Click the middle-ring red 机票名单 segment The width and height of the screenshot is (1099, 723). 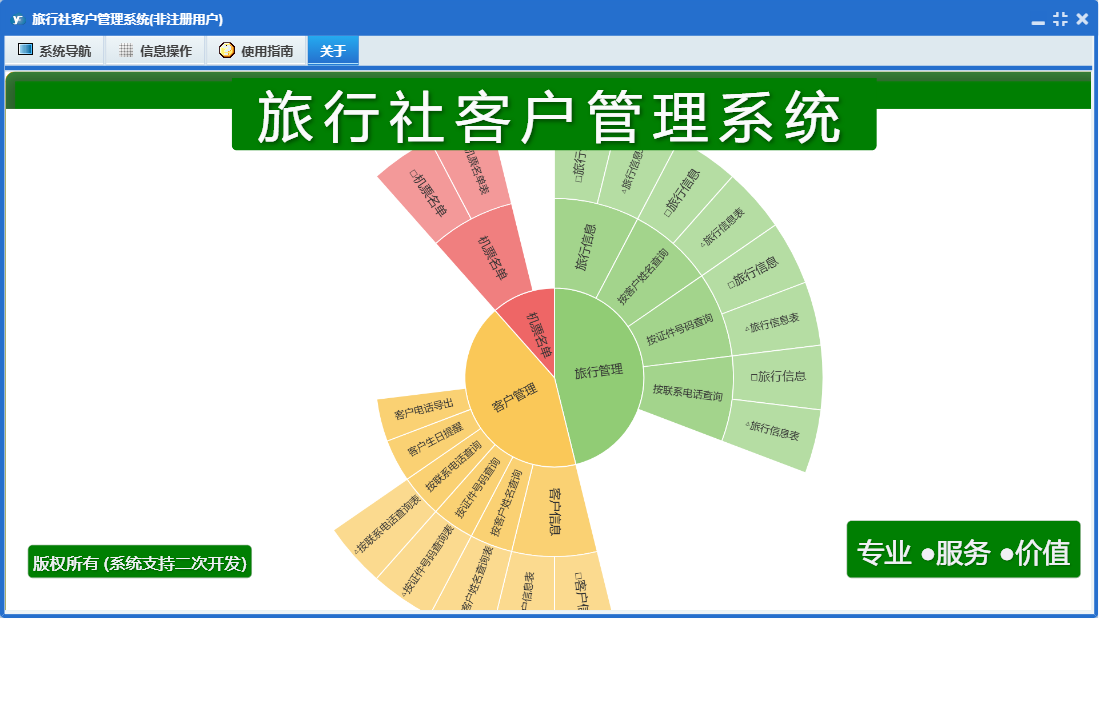coord(491,258)
